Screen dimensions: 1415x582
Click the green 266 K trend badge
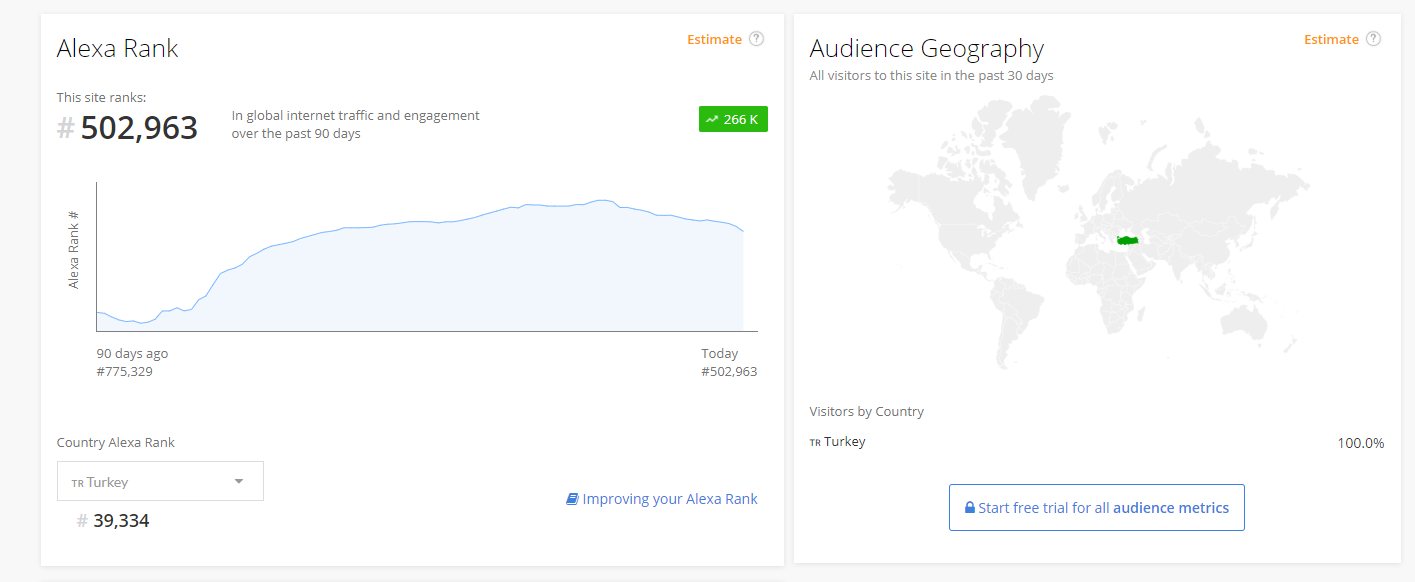point(733,119)
